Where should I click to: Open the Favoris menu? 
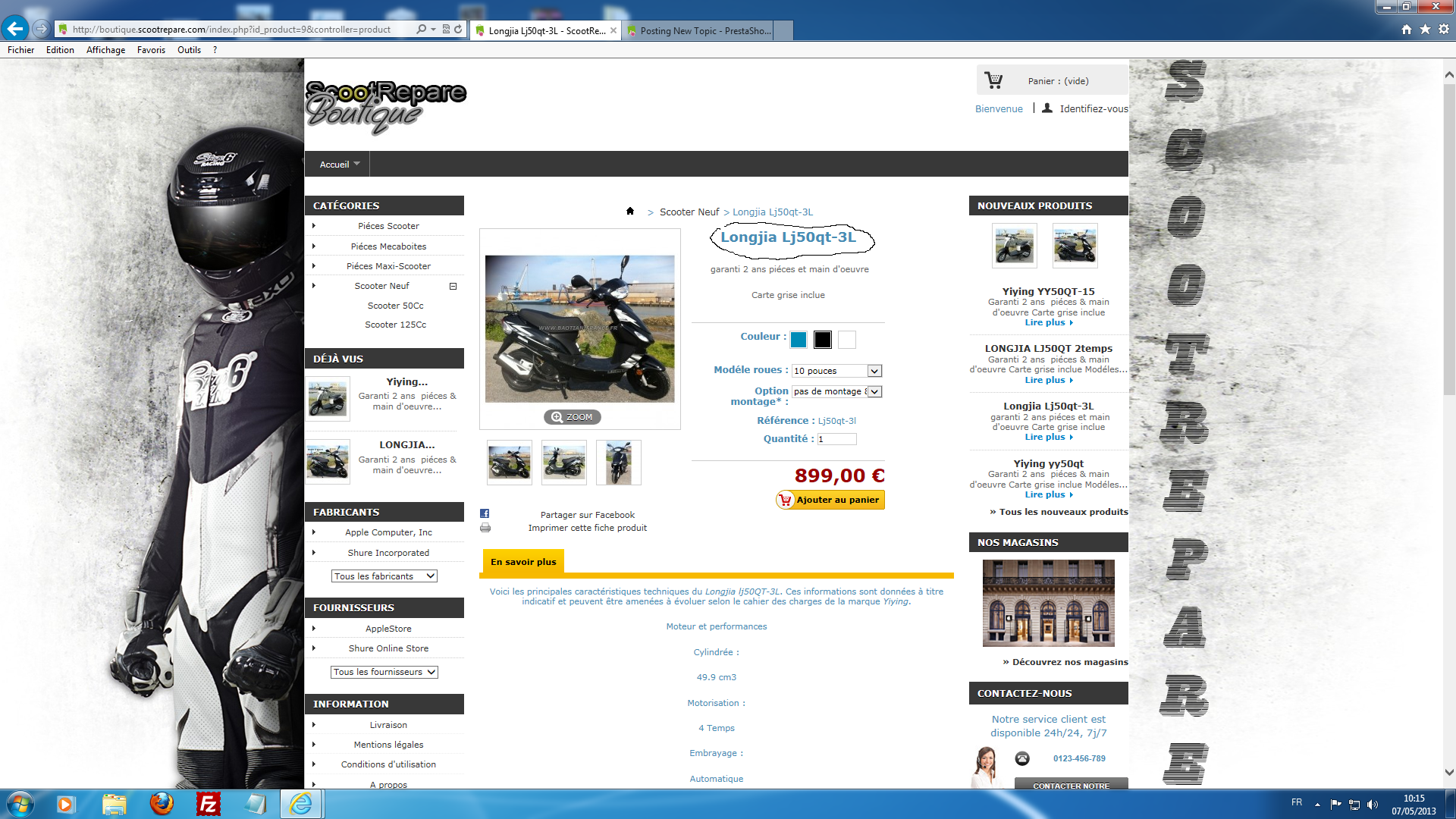pyautogui.click(x=151, y=50)
